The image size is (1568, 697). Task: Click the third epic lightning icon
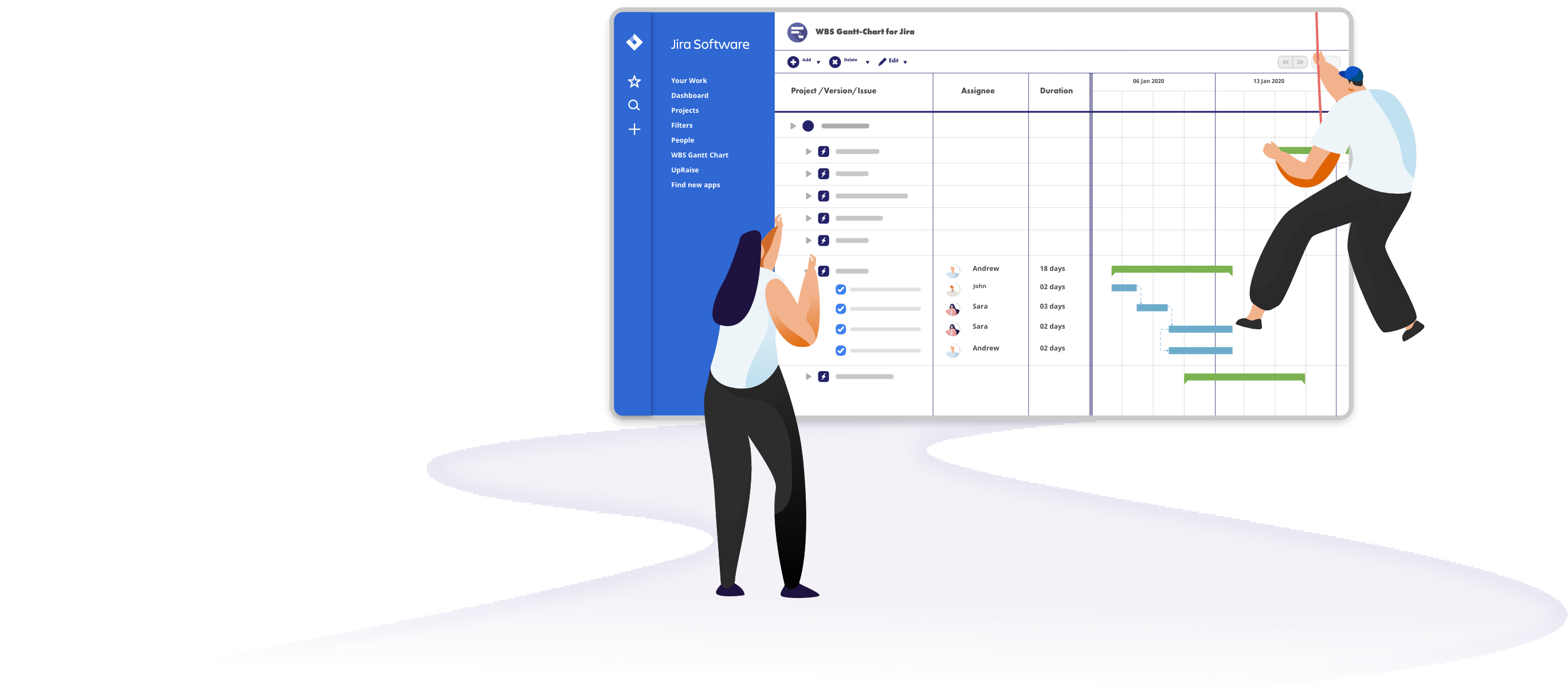[x=823, y=196]
